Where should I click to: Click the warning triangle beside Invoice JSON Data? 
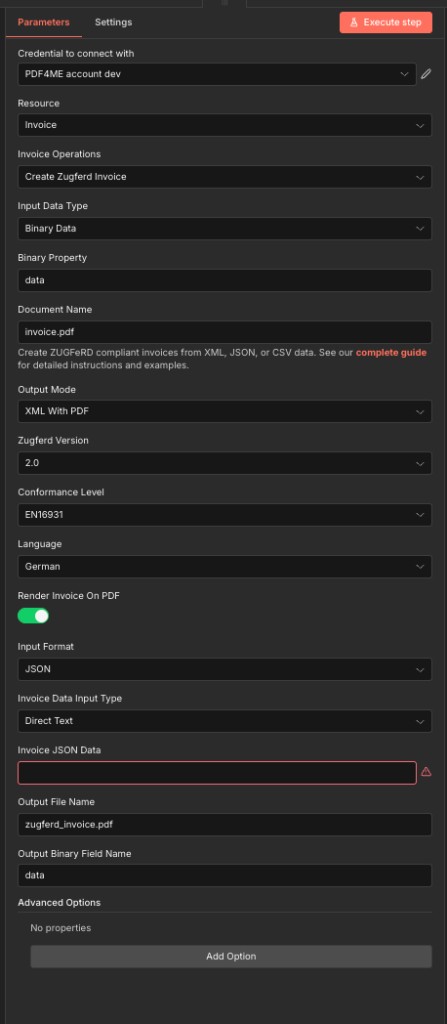pyautogui.click(x=426, y=772)
